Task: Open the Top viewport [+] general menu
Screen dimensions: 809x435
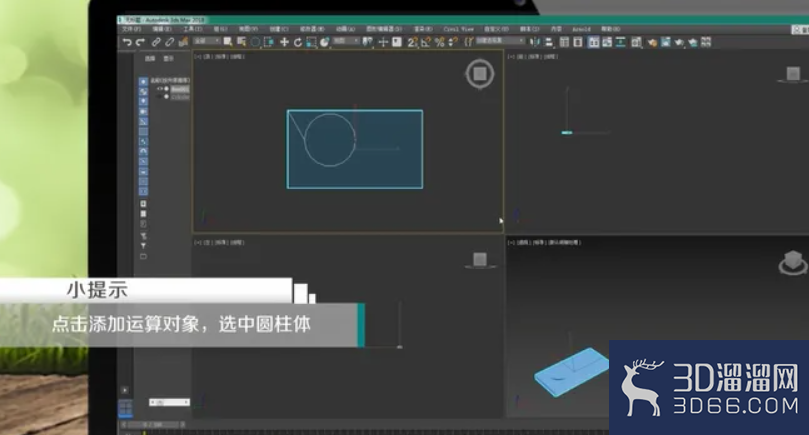Action: tap(198, 56)
